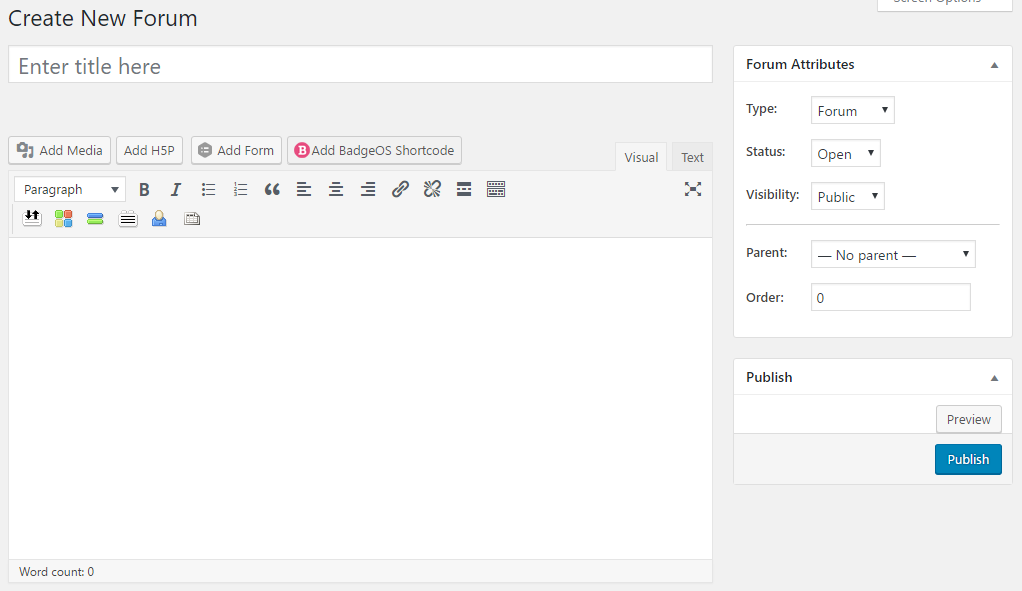The width and height of the screenshot is (1022, 591).
Task: Click the Add Media button
Action: (60, 150)
